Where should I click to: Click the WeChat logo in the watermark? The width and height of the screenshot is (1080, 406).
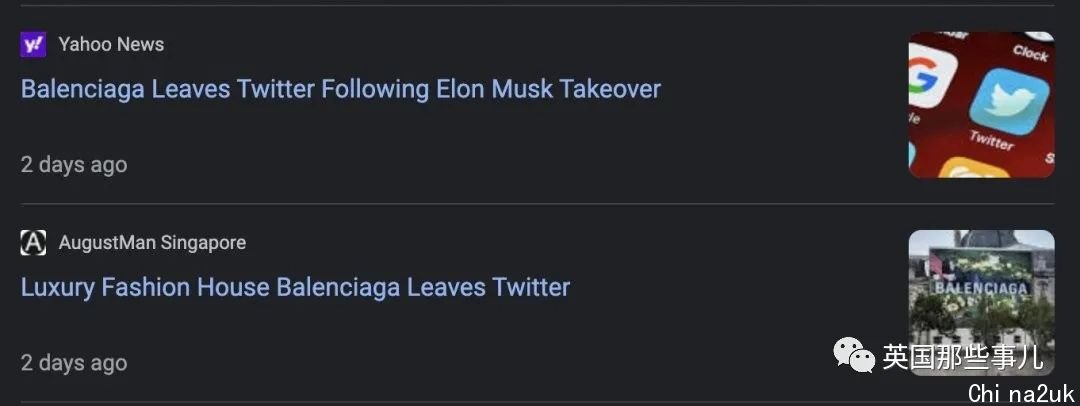tap(854, 354)
